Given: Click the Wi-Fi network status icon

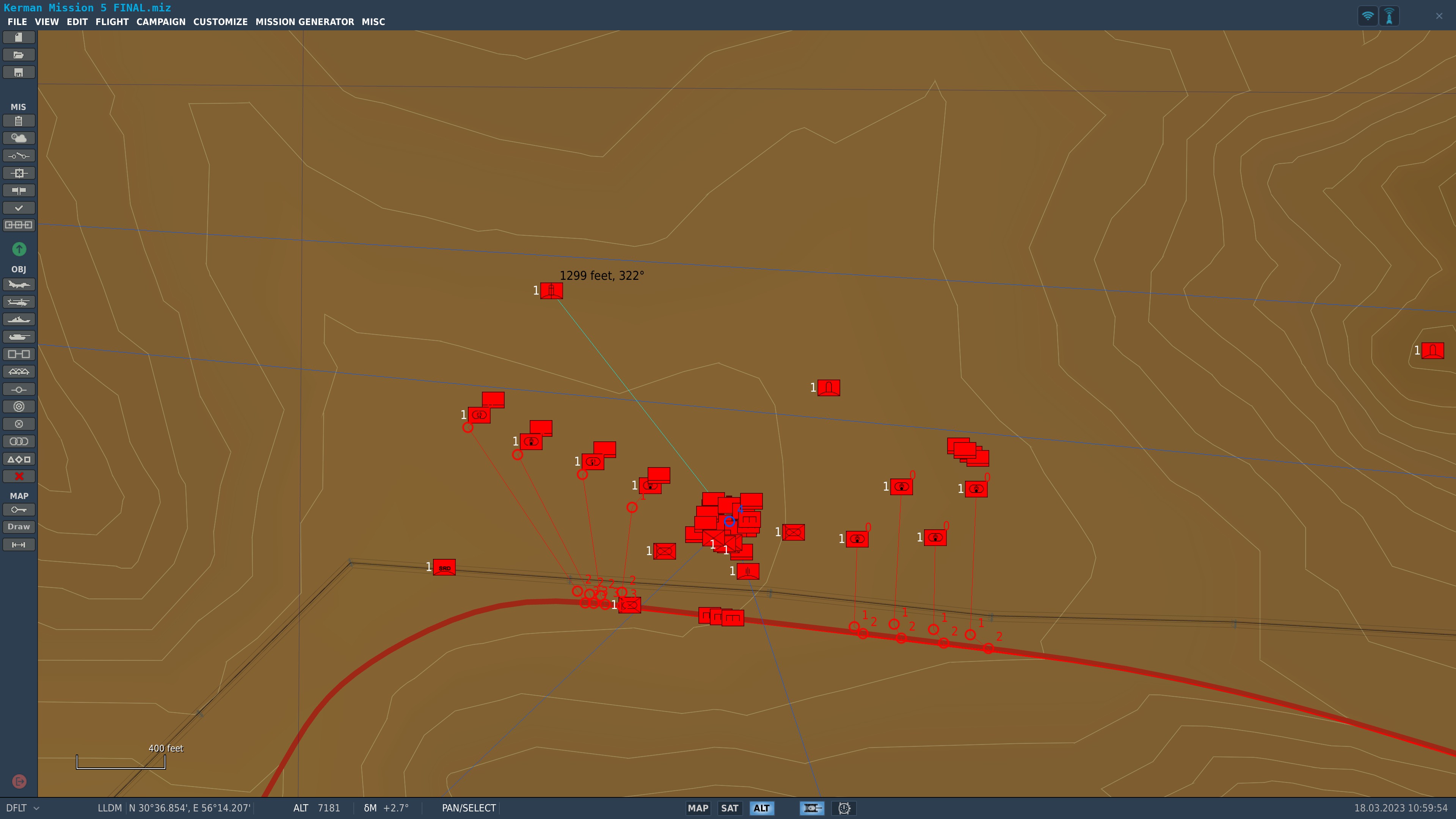Looking at the screenshot, I should 1368,16.
